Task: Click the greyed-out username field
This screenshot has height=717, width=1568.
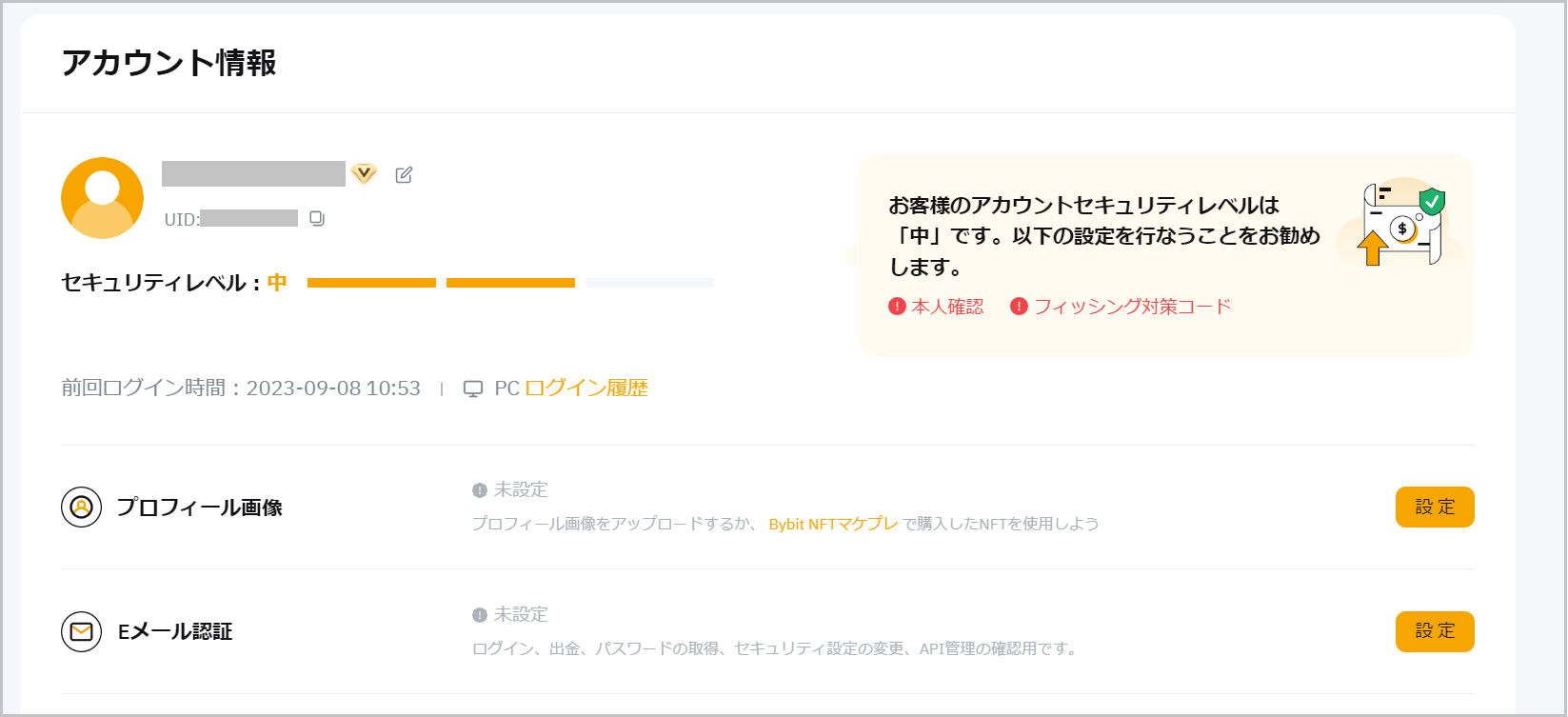Action: (x=253, y=173)
